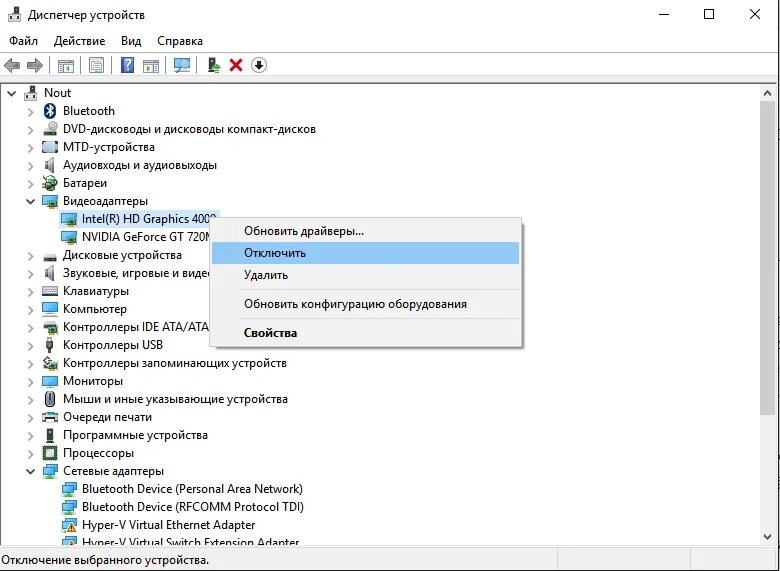The image size is (780, 571).
Task: Open the Действие menu
Action: [x=79, y=41]
